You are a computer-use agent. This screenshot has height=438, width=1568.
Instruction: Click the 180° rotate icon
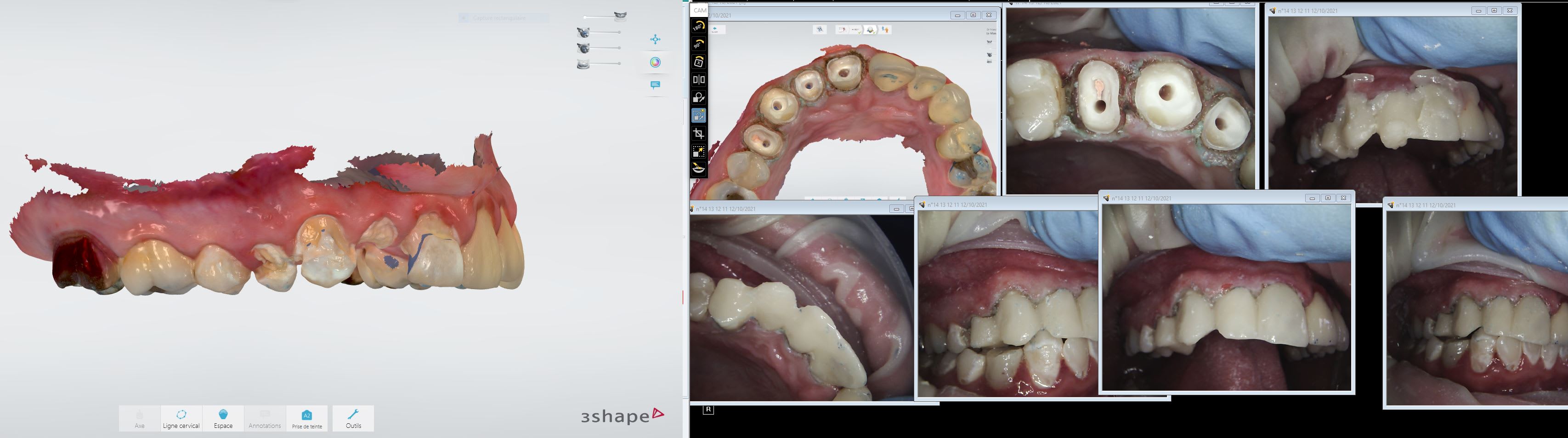coord(698,26)
